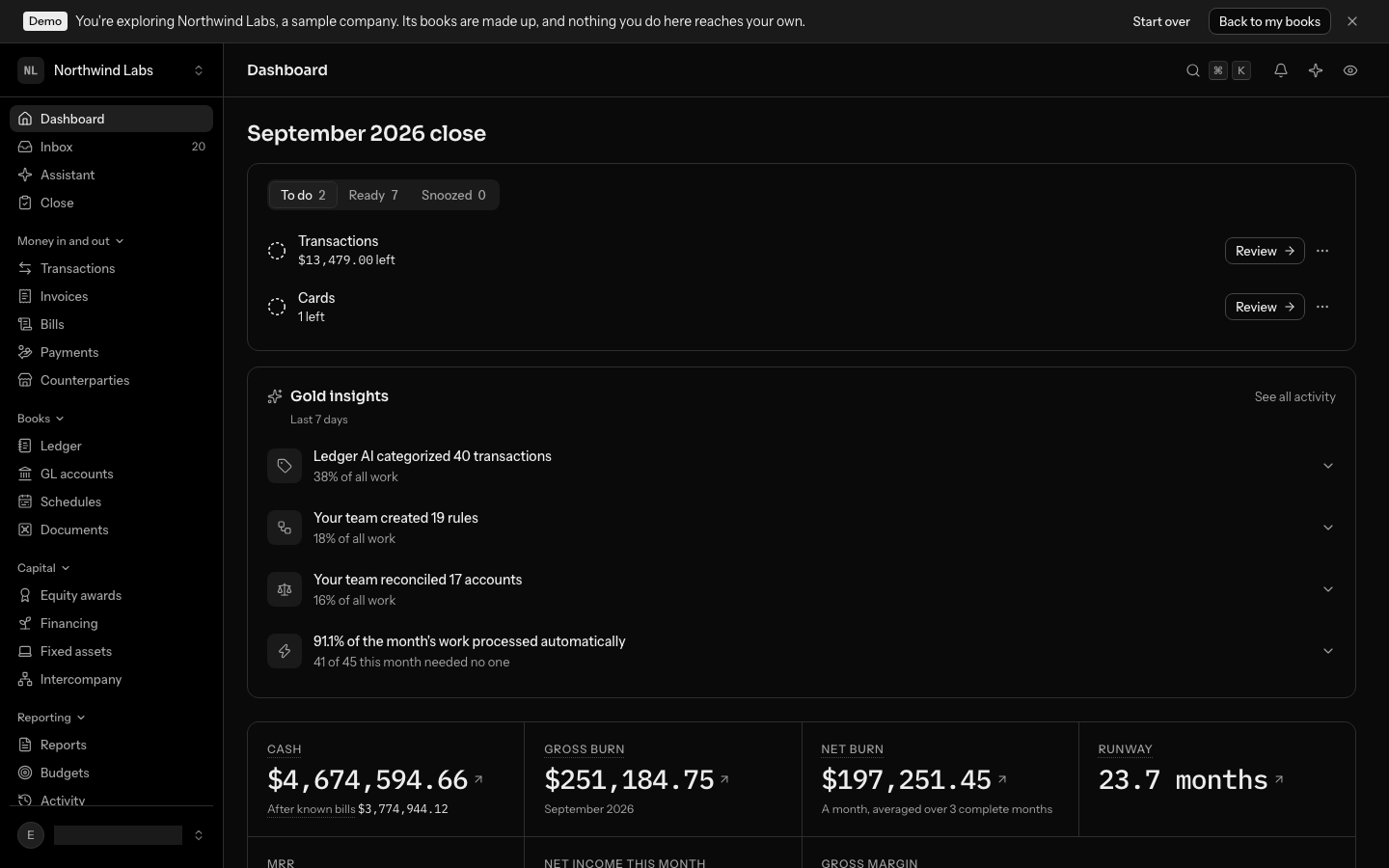Navigate to Transactions in the sidebar
1389x868 pixels.
point(111,268)
